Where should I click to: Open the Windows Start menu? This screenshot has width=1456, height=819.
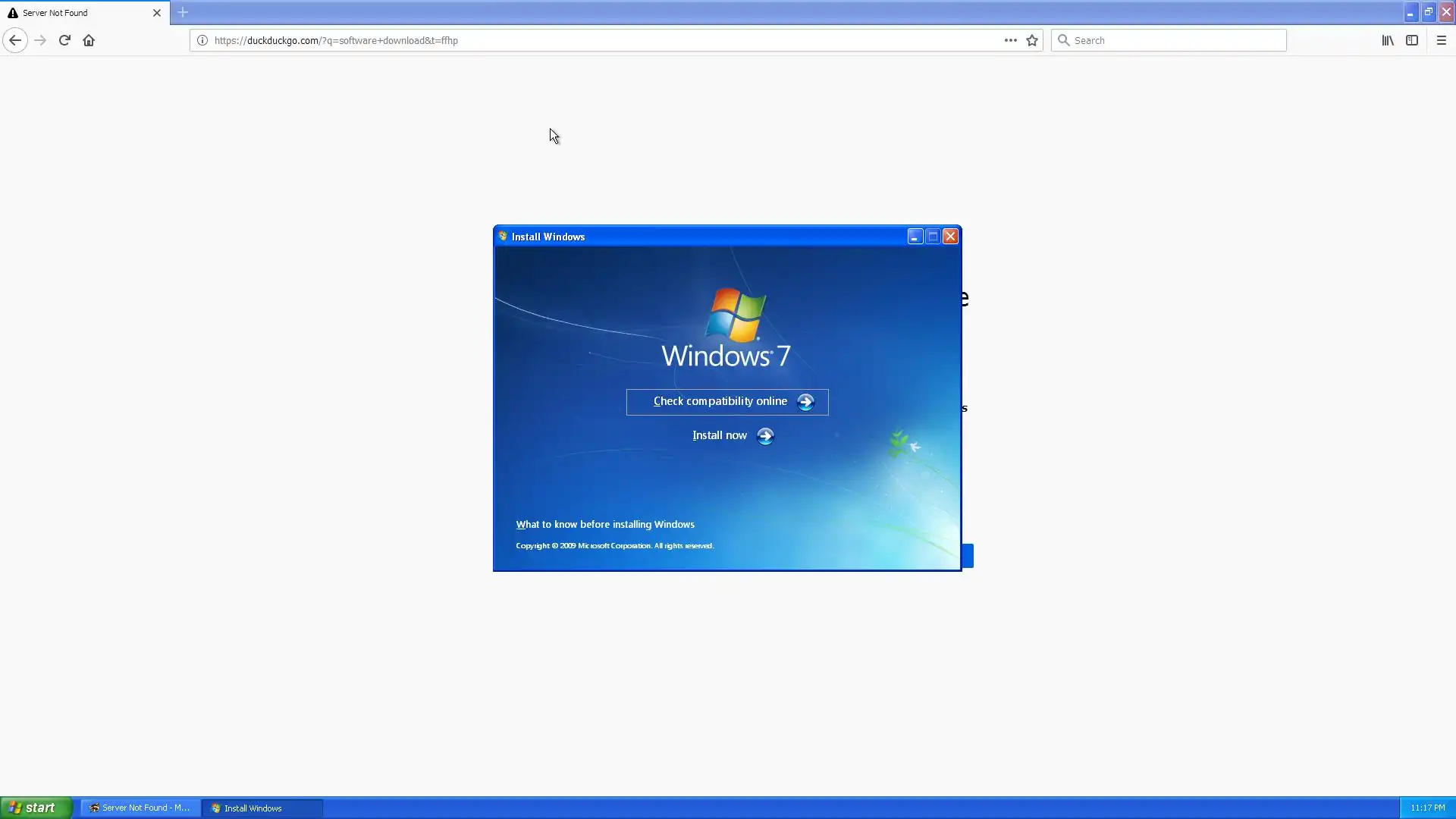coord(35,808)
